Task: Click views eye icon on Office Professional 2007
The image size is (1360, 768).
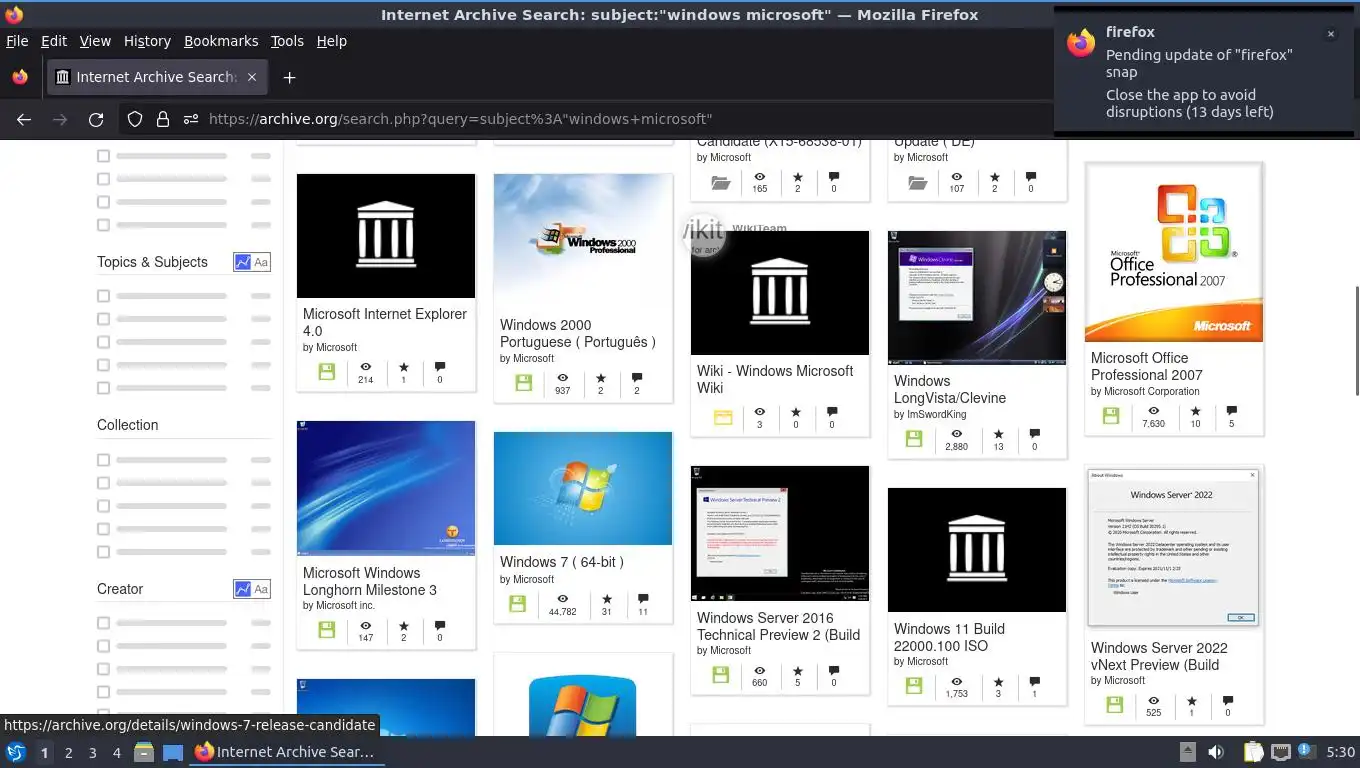Action: click(x=1153, y=411)
